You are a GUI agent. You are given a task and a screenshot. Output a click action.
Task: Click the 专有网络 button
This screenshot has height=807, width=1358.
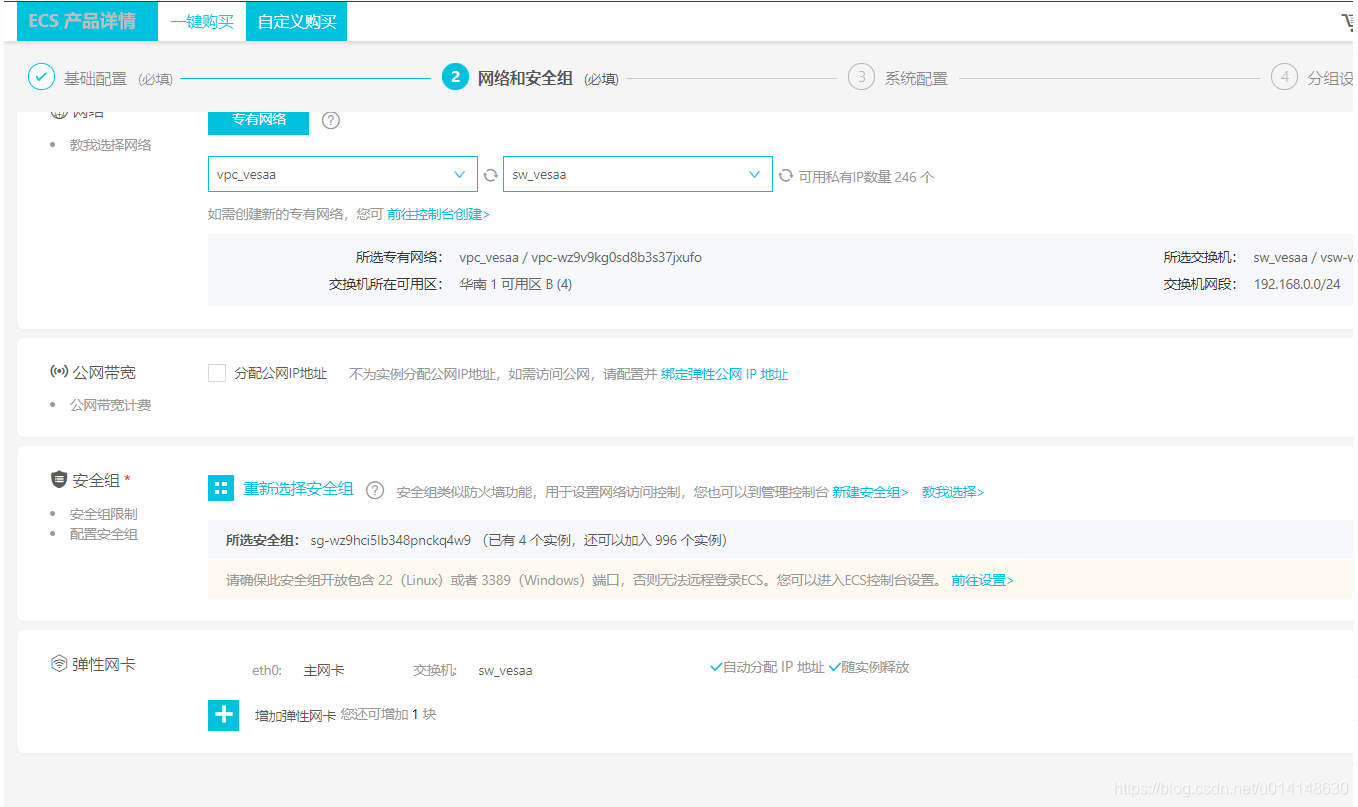click(258, 120)
